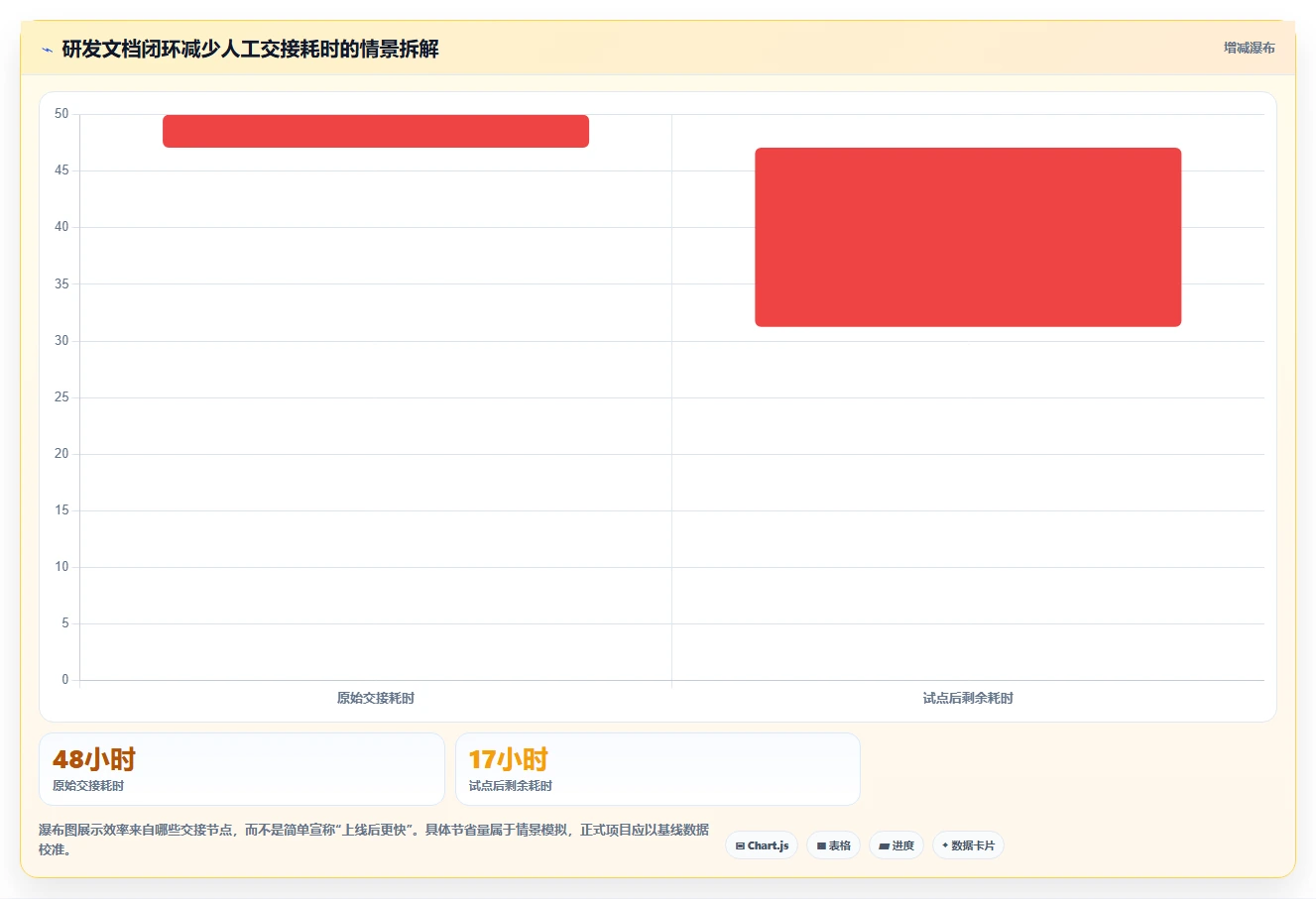Click the 试点后剩余耗时 x-axis label
Viewport: 1316px width, 899px height.
click(x=968, y=698)
